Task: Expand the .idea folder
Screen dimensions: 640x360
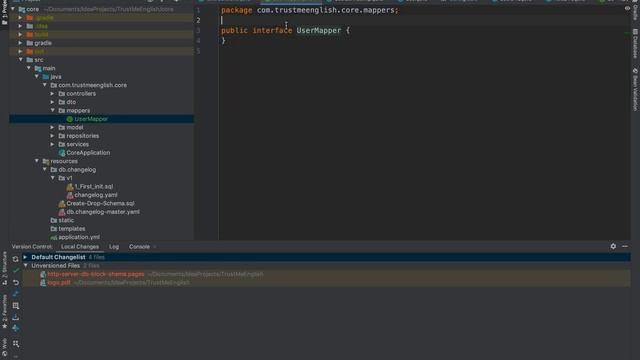Action: pyautogui.click(x=20, y=26)
